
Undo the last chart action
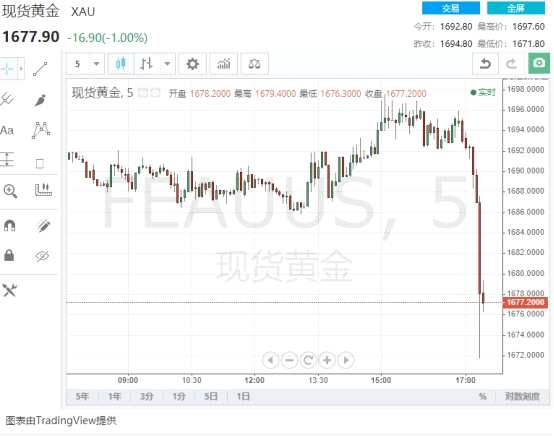[486, 64]
